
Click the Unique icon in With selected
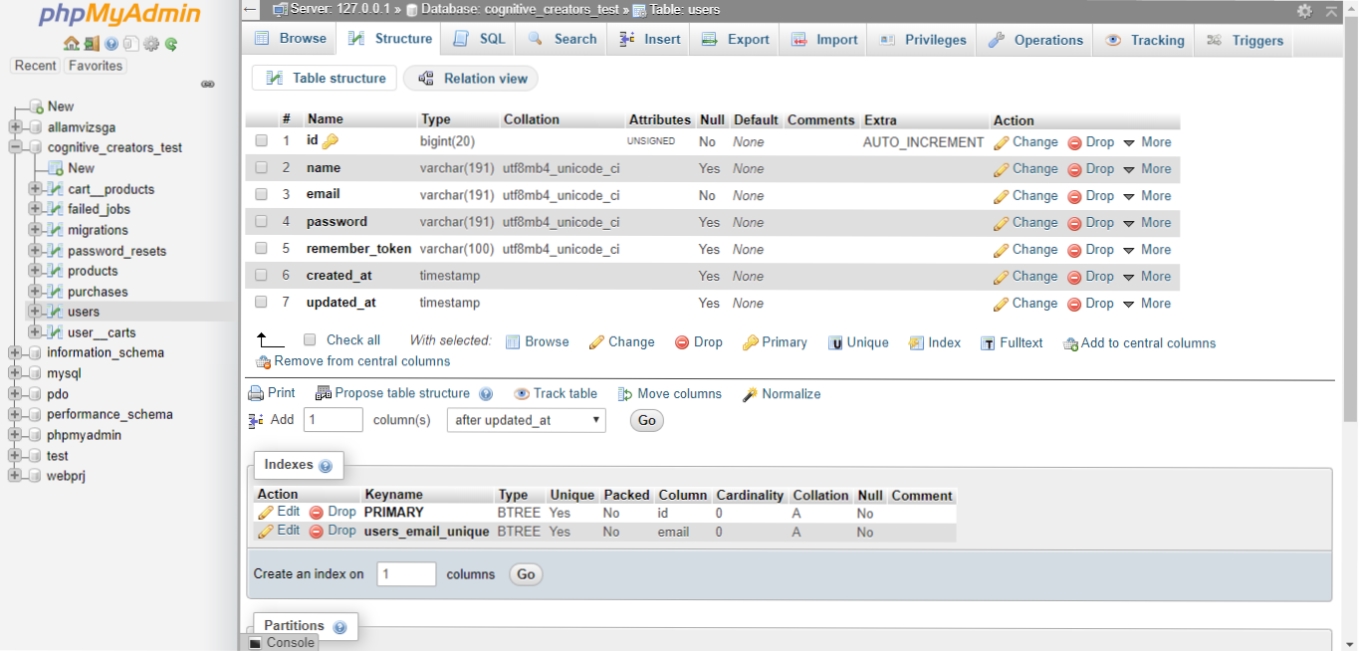835,343
